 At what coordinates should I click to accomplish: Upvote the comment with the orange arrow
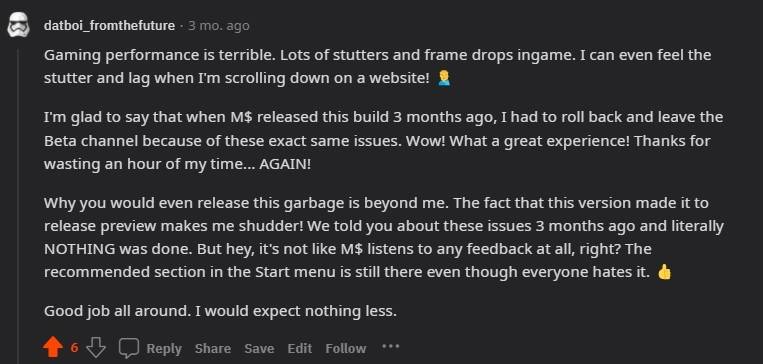53,347
